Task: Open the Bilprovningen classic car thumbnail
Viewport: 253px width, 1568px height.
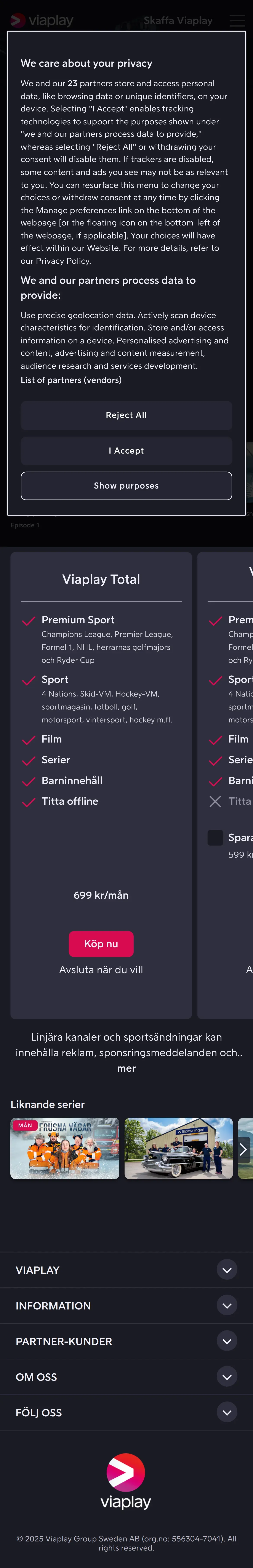Action: (x=179, y=1149)
